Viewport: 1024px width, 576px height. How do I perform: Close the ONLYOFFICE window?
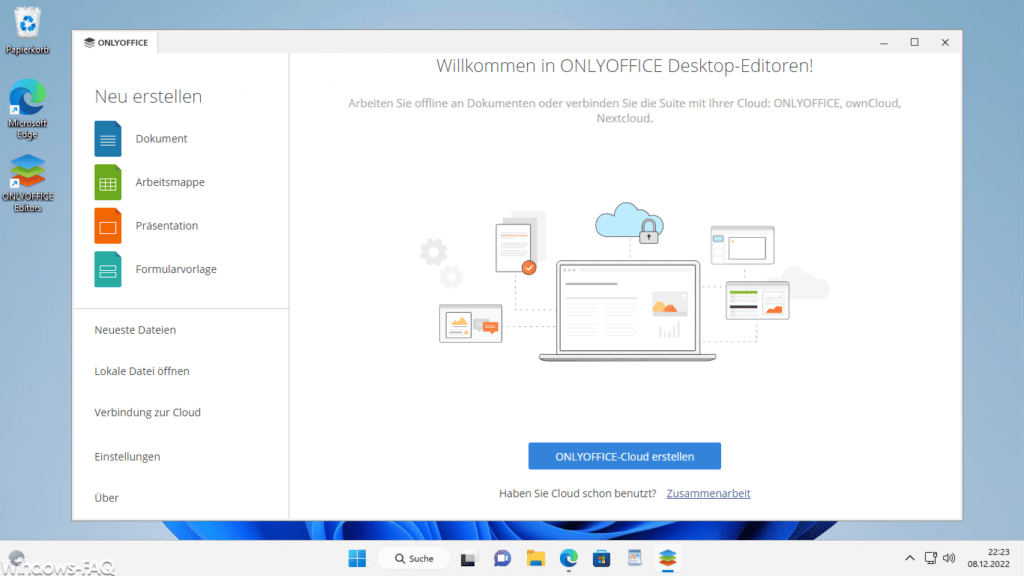point(945,42)
